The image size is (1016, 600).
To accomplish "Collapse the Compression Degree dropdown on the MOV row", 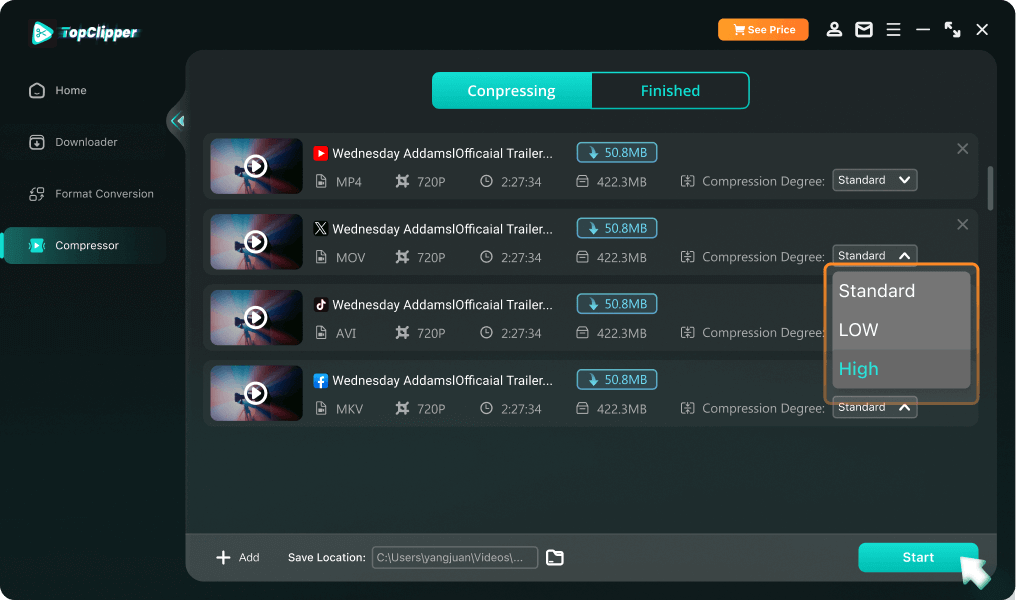I will [x=875, y=255].
